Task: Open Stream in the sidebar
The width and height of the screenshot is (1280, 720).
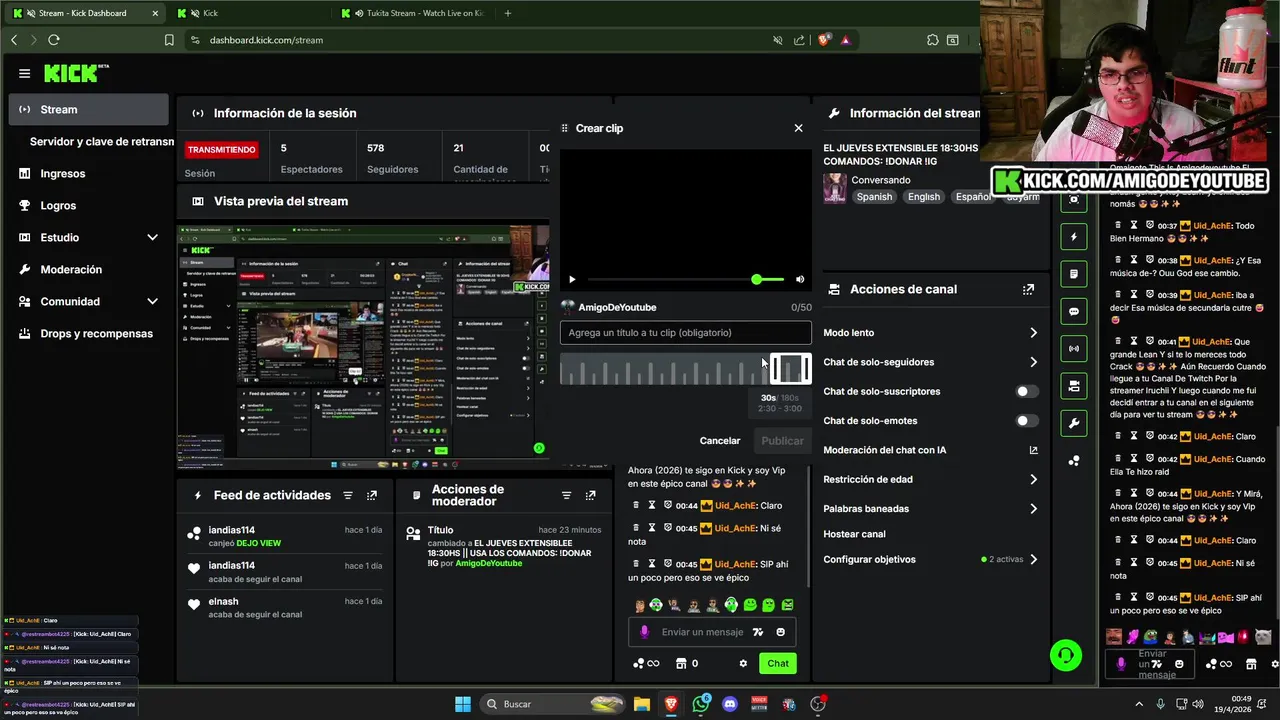Action: [x=88, y=110]
